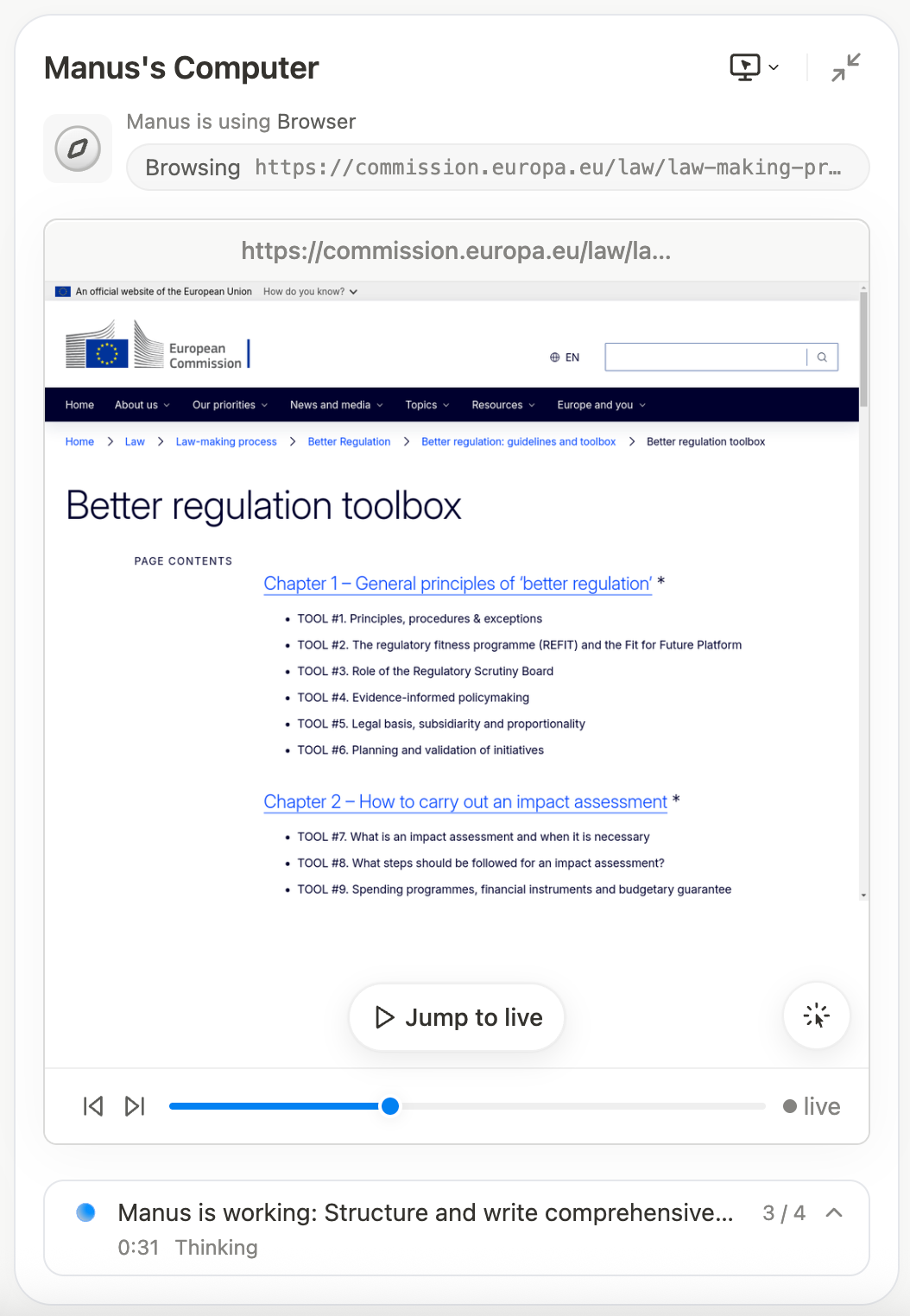Screen dimensions: 910x1316
Task: Click the scrollbar down arrow
Action: point(863,895)
